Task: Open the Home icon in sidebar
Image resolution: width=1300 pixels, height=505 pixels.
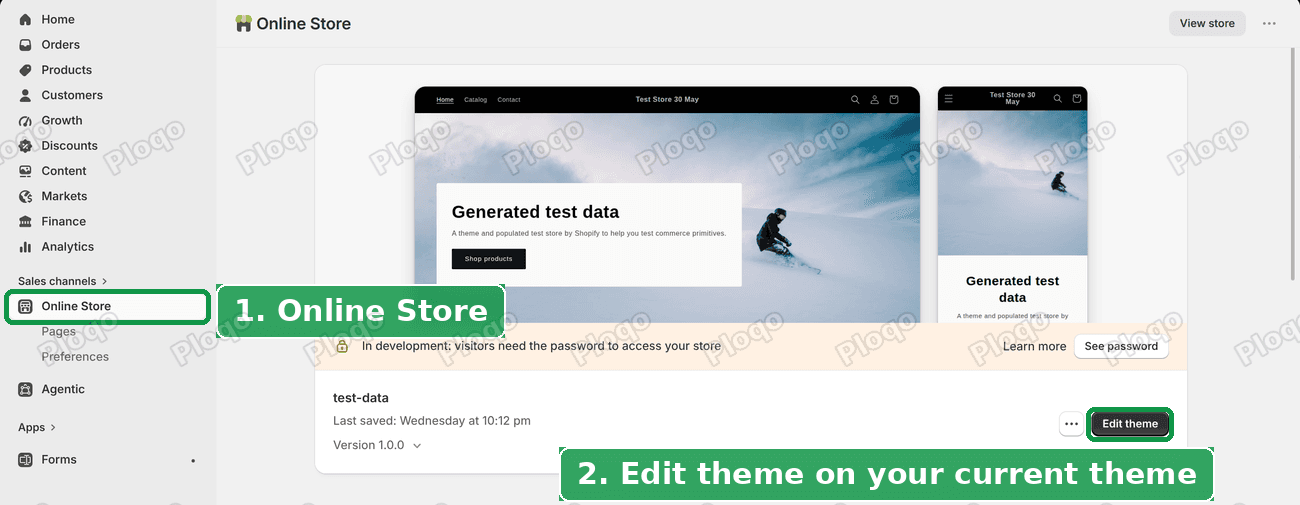Action: click(x=25, y=19)
